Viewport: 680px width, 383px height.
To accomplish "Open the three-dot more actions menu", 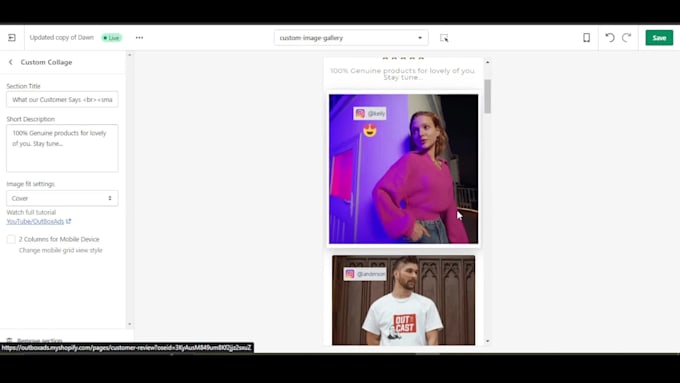I will [139, 38].
